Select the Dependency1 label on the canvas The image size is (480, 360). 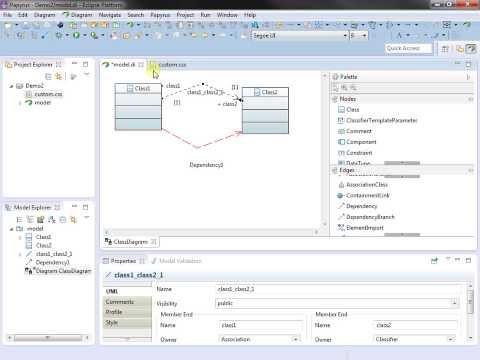(206, 165)
